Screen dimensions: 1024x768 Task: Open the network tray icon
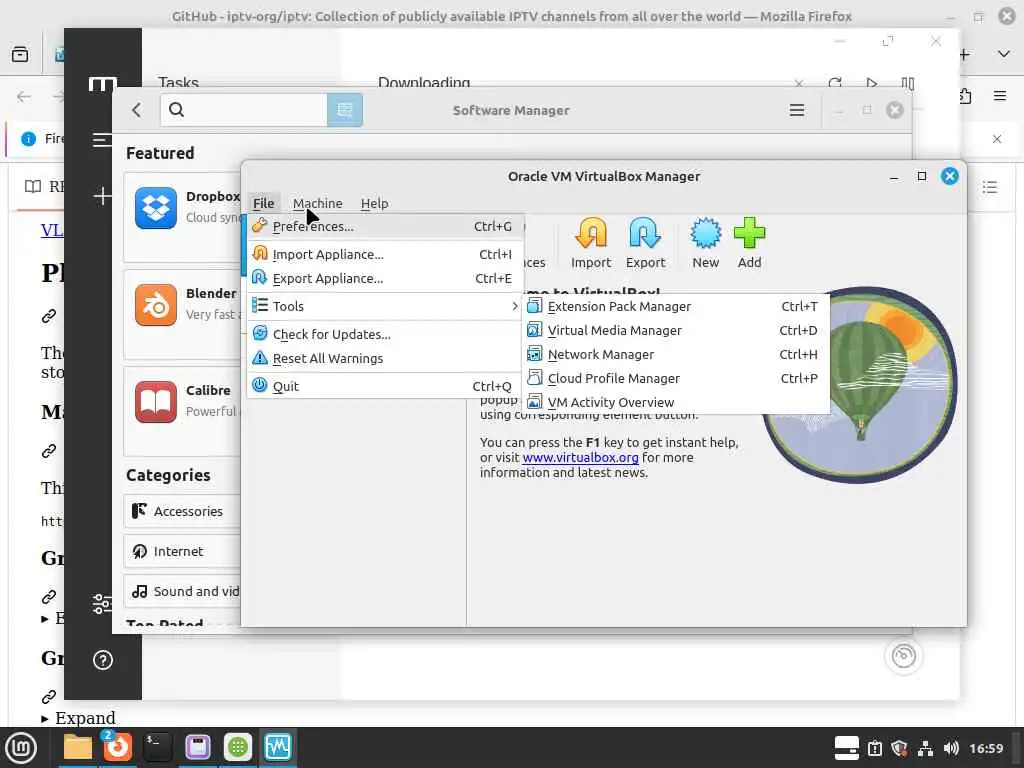pos(925,748)
